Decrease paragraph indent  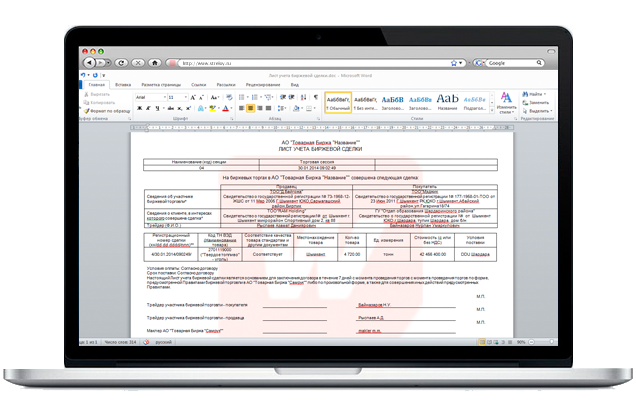coord(283,97)
